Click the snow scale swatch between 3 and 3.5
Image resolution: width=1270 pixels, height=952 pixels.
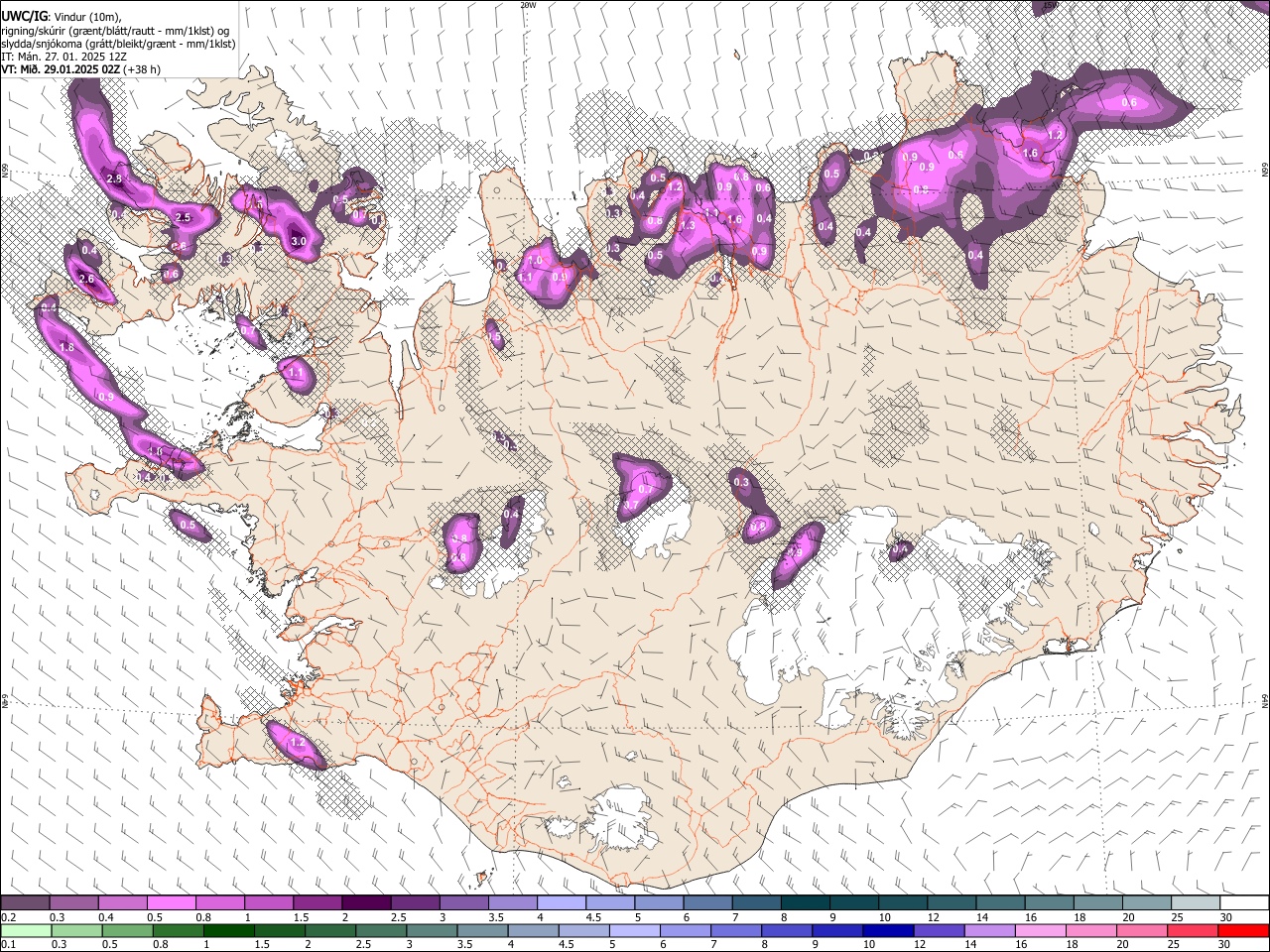pos(464,902)
